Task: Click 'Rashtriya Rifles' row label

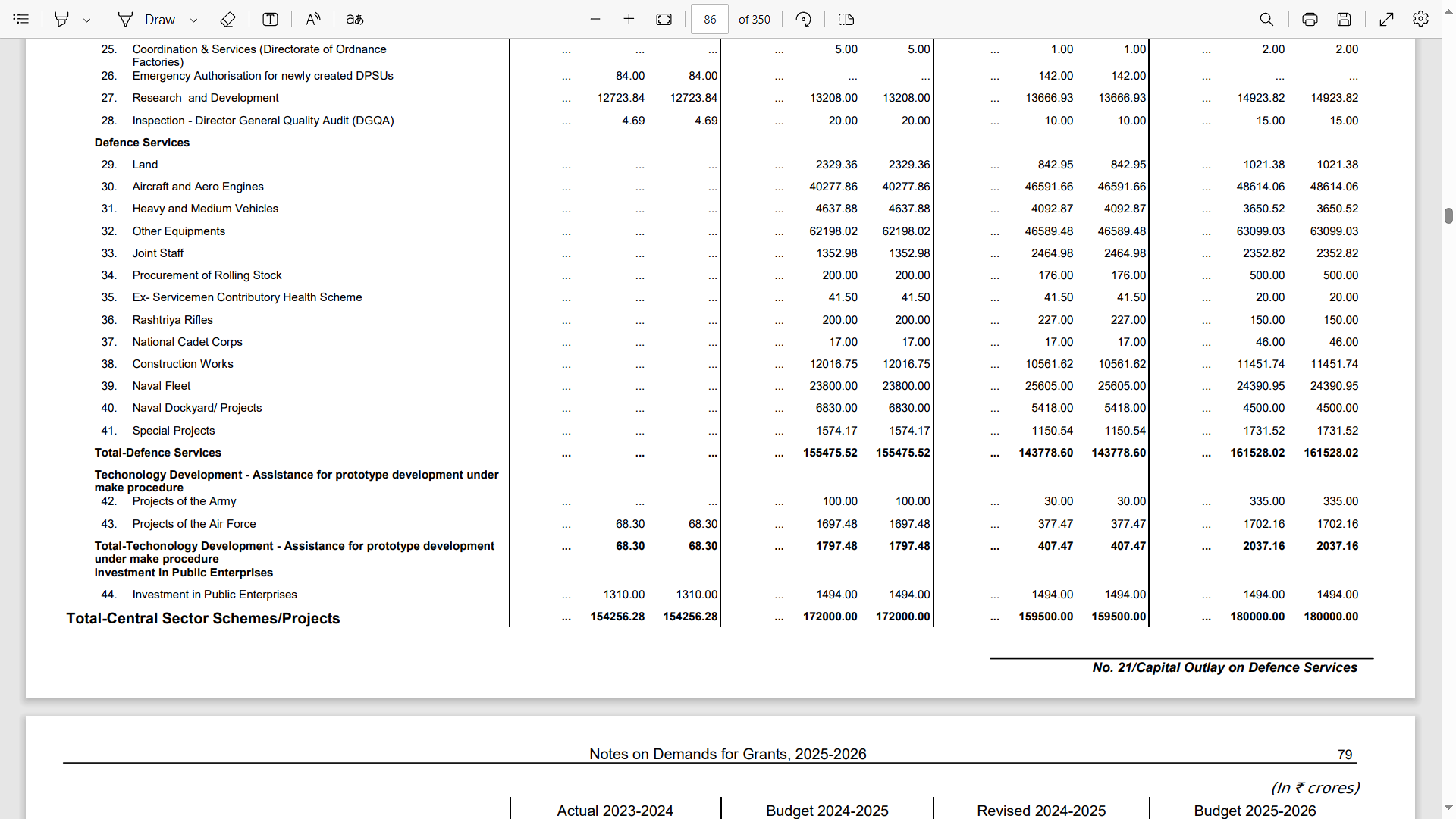Action: click(x=172, y=320)
